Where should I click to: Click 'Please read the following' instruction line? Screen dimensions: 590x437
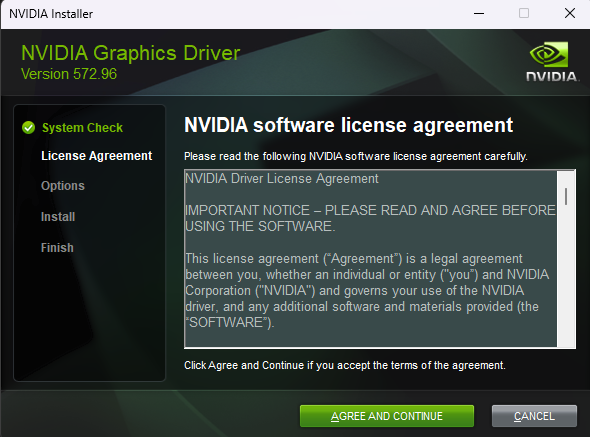tap(356, 156)
